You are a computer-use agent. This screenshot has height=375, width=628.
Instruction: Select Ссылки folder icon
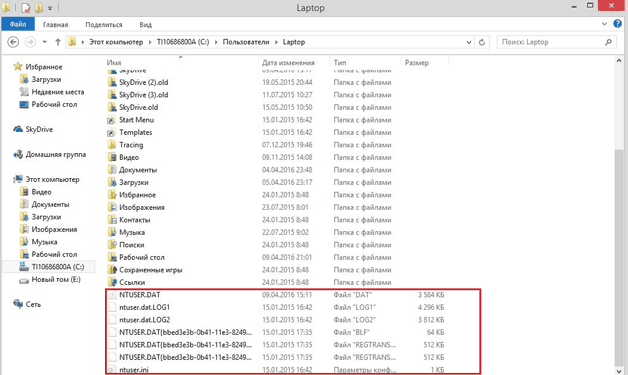112,282
